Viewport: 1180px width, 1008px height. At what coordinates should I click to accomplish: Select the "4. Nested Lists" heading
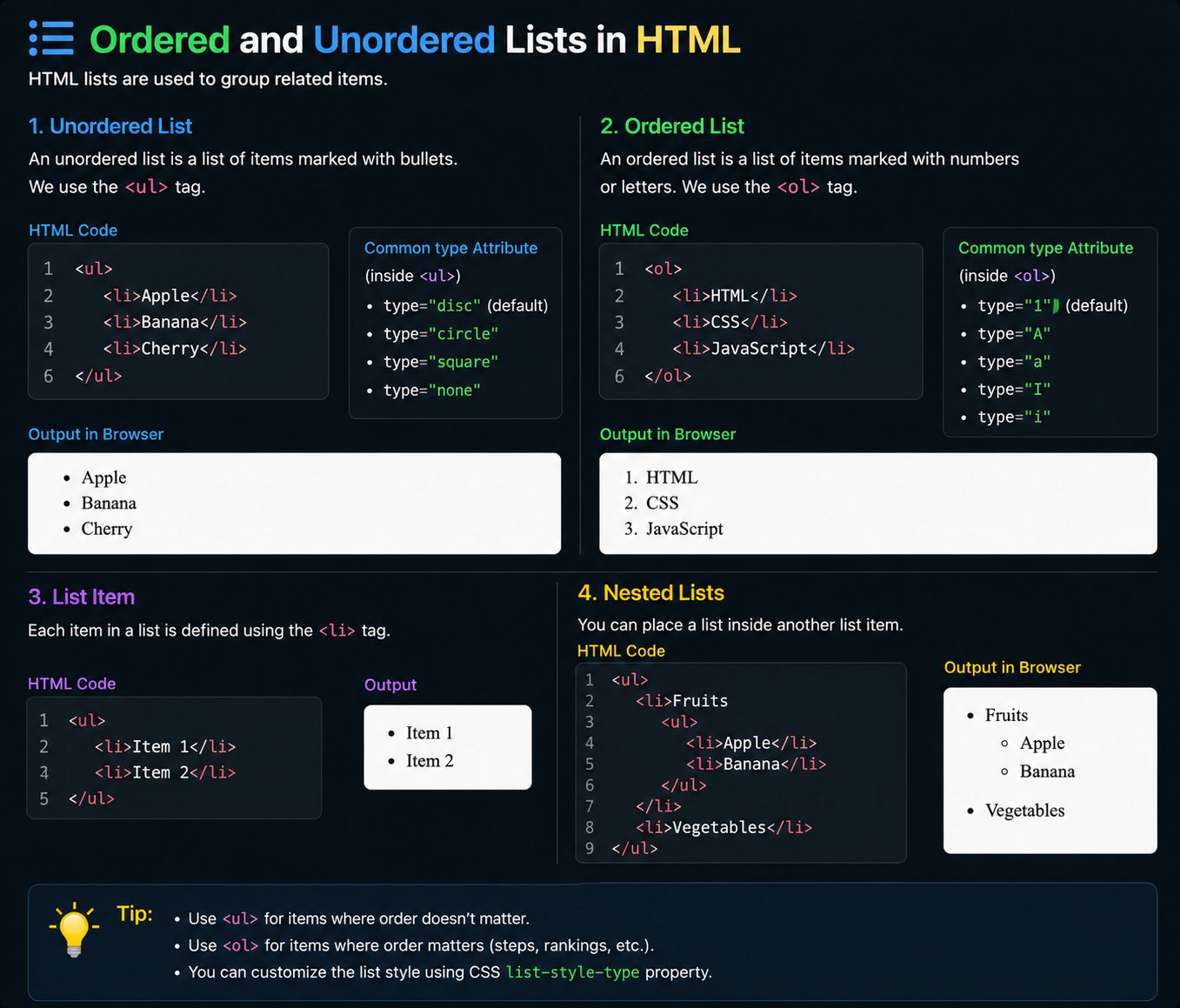(x=651, y=593)
